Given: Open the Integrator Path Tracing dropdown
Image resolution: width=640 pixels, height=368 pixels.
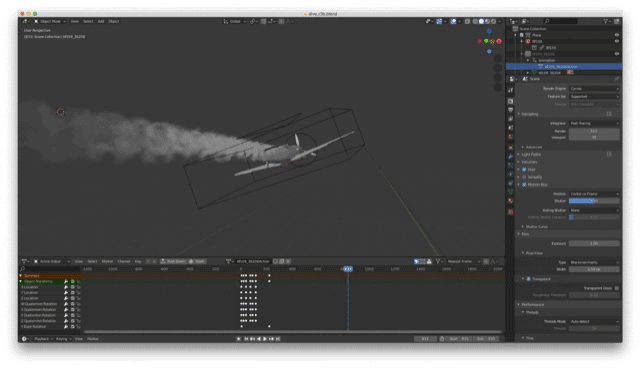Looking at the screenshot, I should click(594, 123).
